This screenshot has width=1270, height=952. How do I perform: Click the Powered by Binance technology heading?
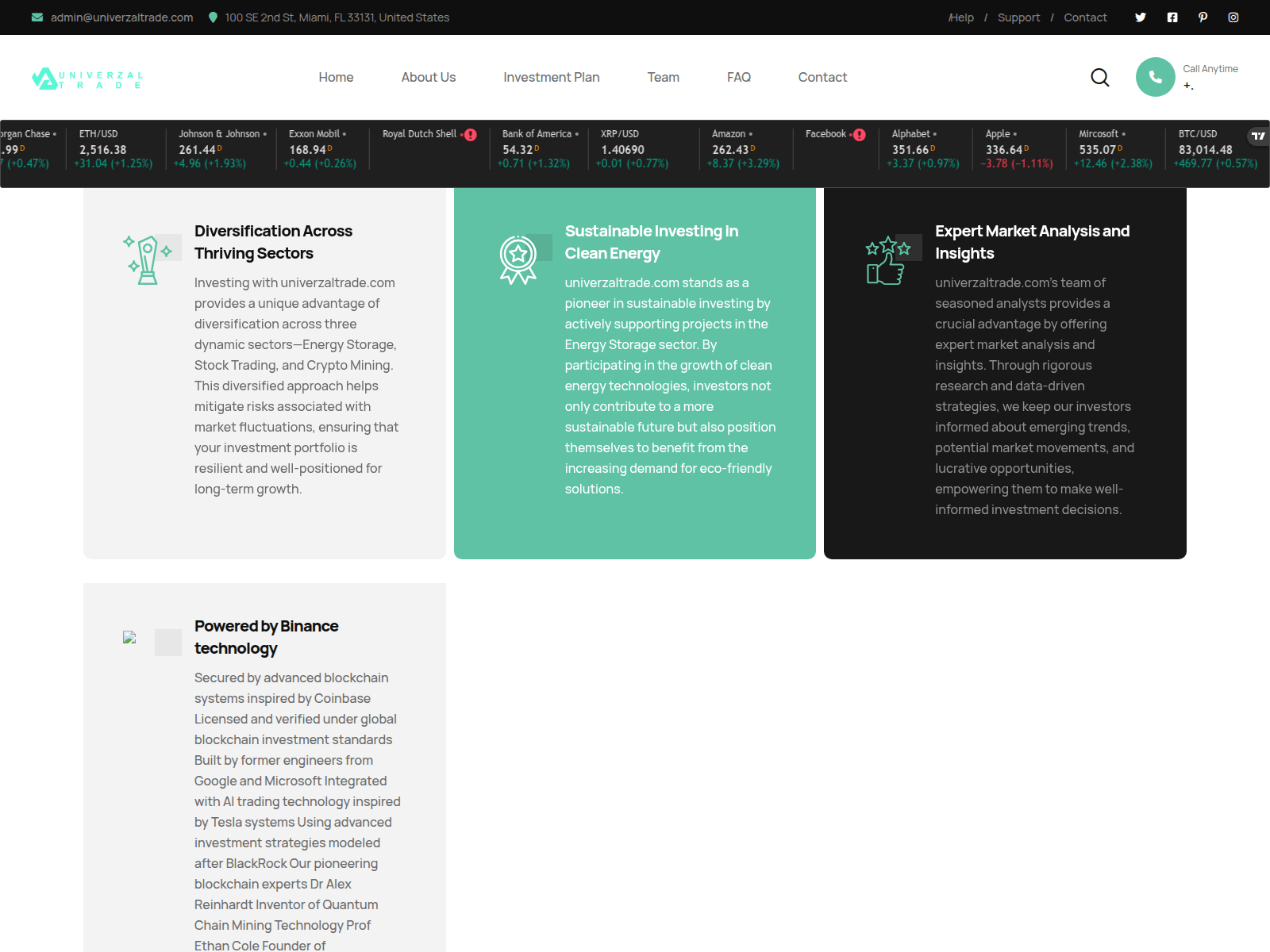(267, 637)
